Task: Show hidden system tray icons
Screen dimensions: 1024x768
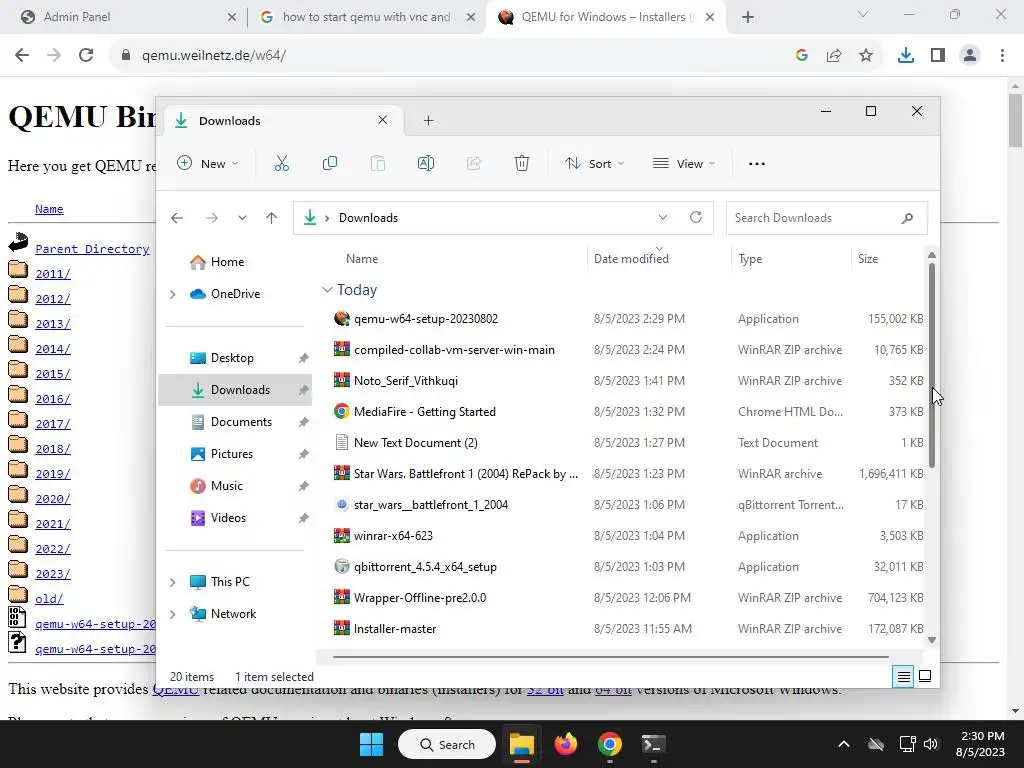Action: pos(844,744)
